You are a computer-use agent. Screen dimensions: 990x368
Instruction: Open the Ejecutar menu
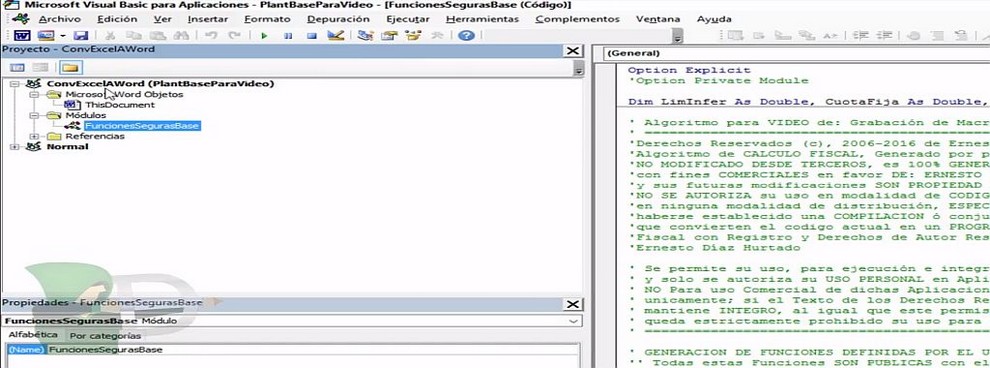click(x=408, y=19)
